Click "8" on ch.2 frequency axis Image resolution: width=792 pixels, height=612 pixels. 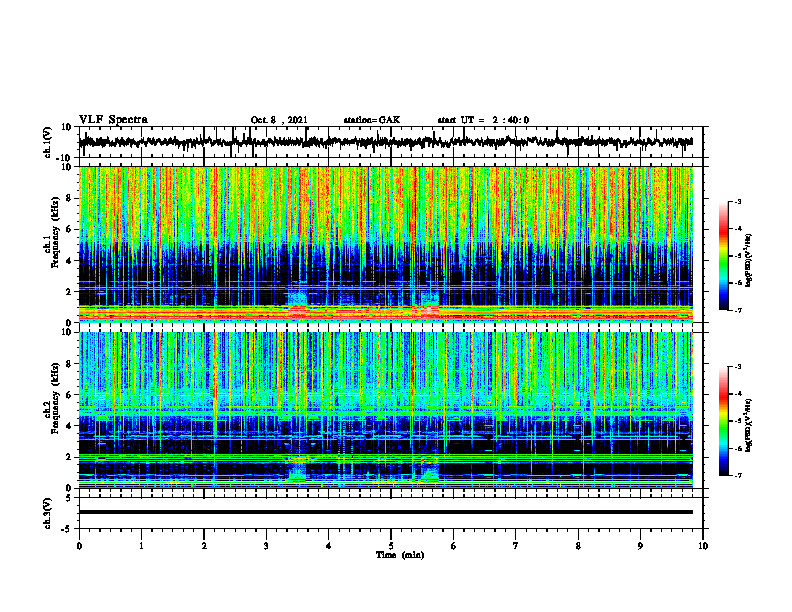pos(69,364)
